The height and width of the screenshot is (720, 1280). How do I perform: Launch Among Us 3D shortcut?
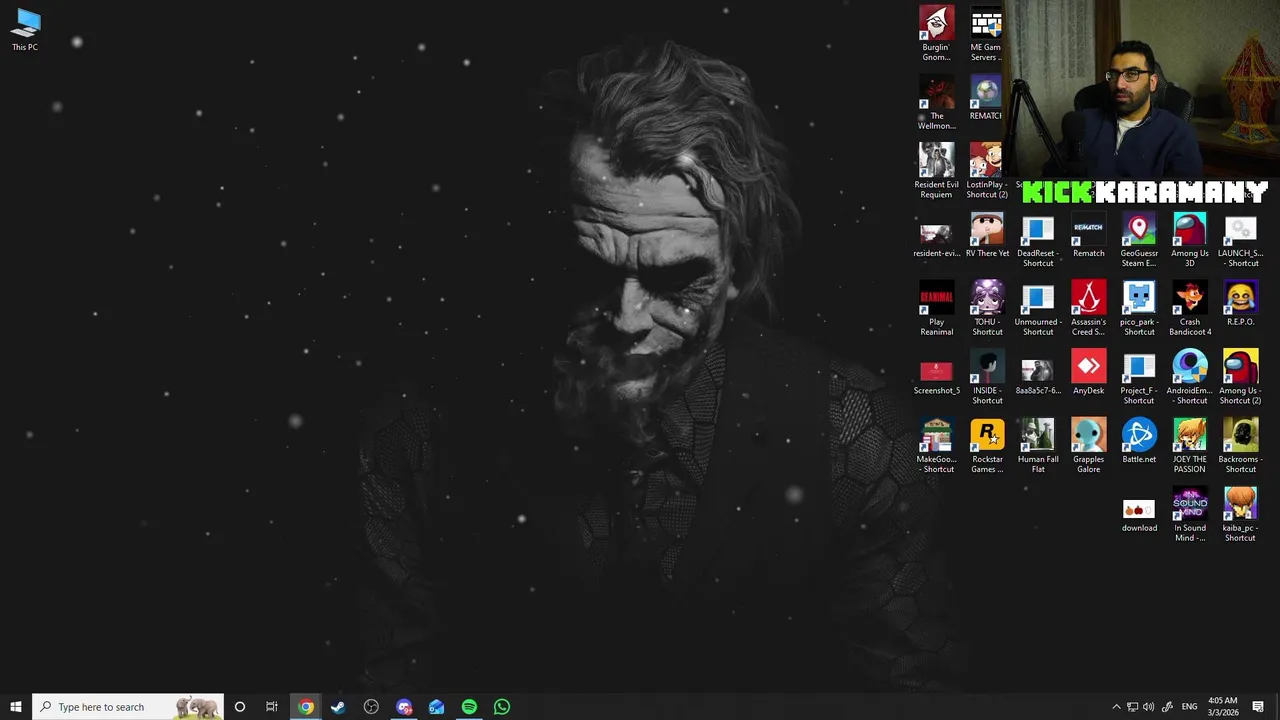pos(1190,240)
